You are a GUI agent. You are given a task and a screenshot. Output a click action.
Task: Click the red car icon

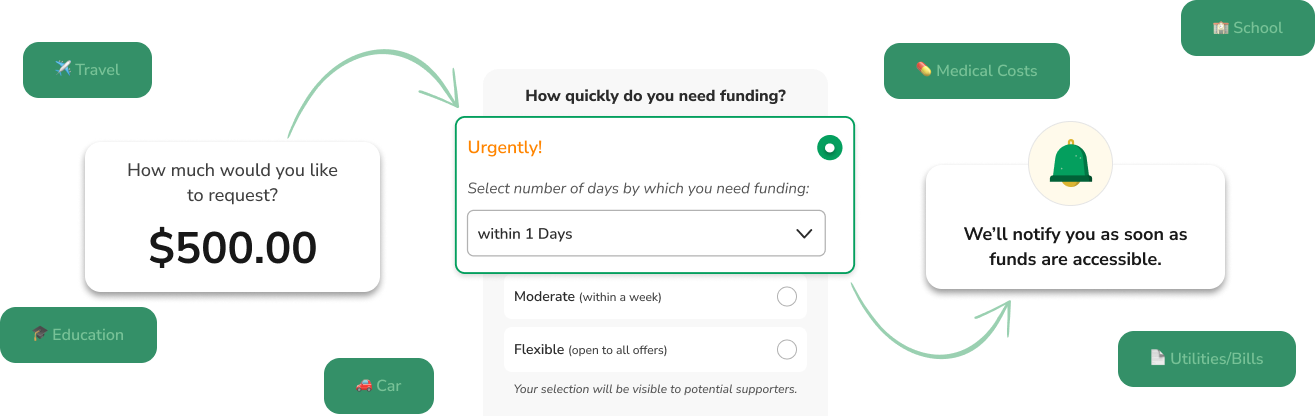(364, 385)
